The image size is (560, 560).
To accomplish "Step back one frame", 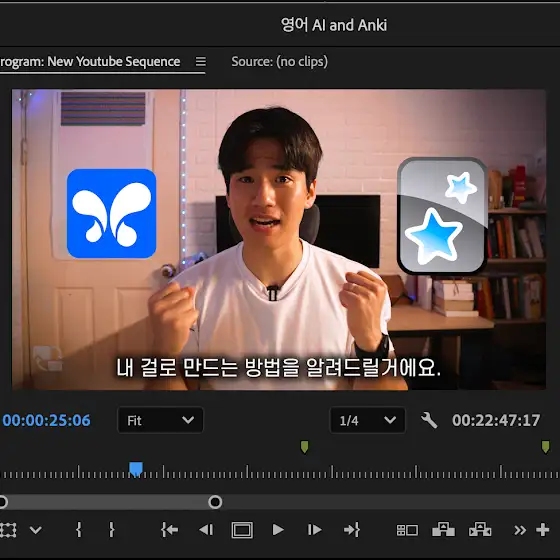I will [206, 530].
